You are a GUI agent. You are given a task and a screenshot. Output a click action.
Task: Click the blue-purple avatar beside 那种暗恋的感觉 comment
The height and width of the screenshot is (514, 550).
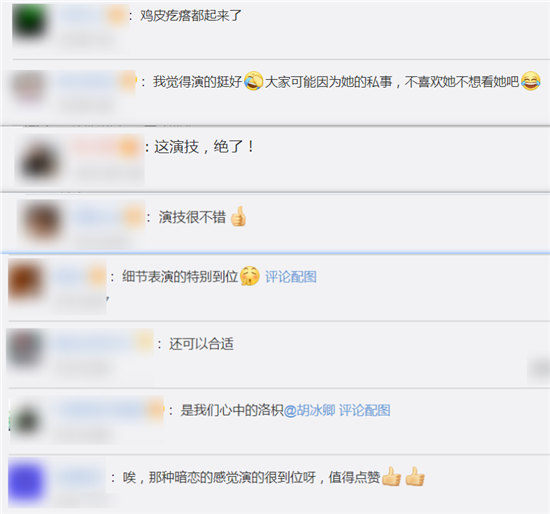tap(26, 482)
